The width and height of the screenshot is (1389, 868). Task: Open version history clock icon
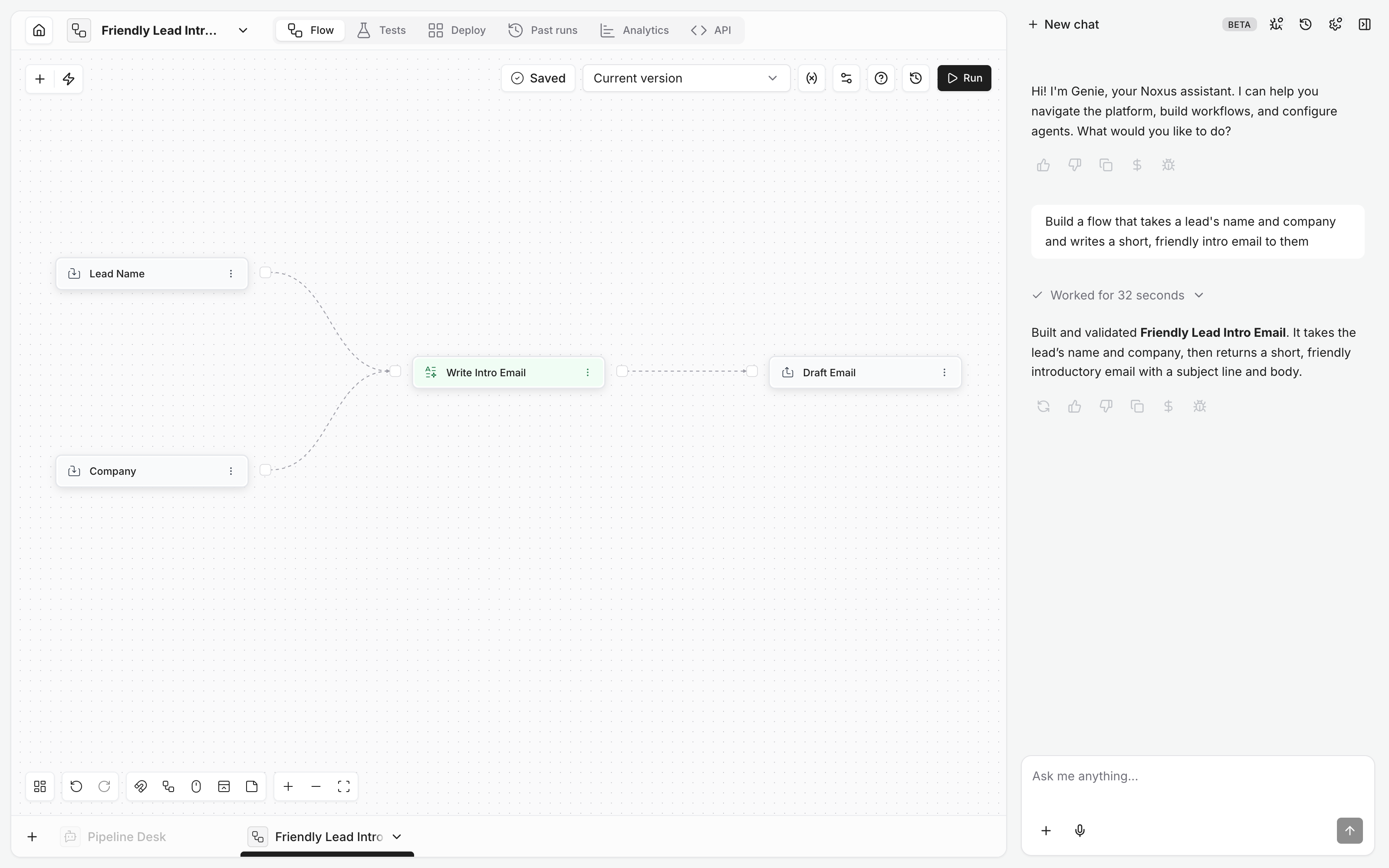coord(915,78)
